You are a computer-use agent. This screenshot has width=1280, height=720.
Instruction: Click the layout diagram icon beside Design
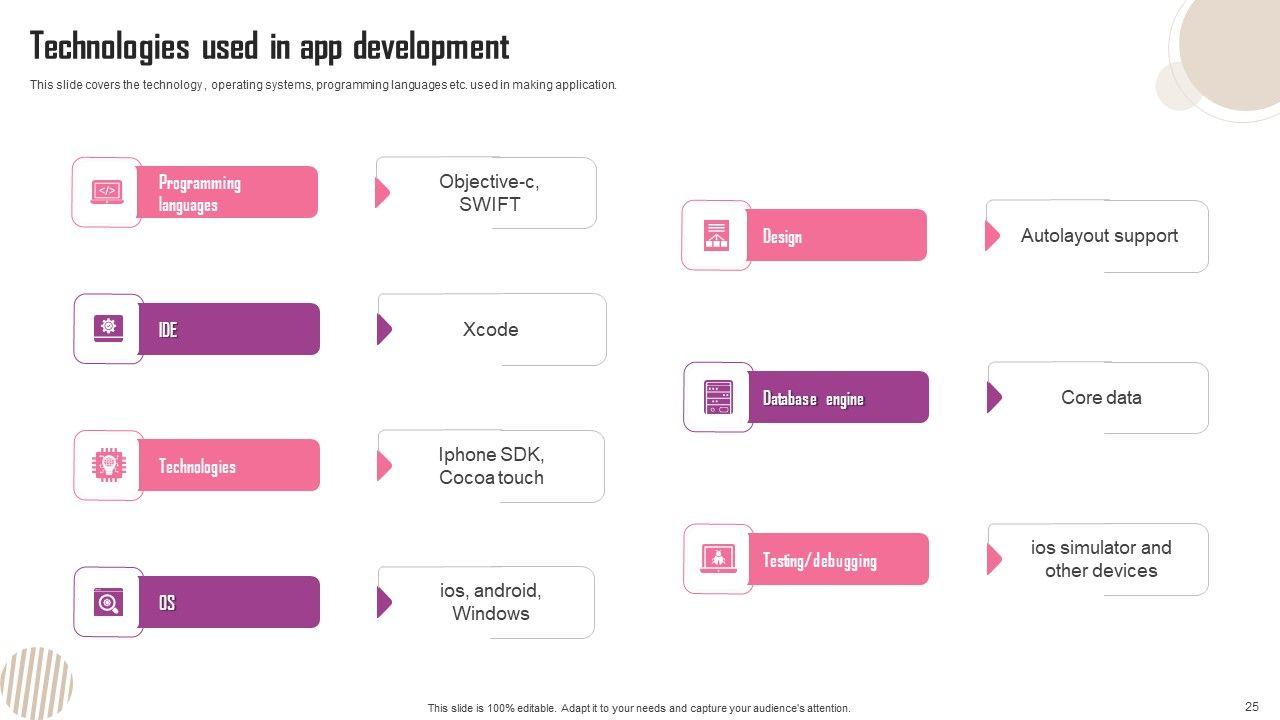point(716,235)
